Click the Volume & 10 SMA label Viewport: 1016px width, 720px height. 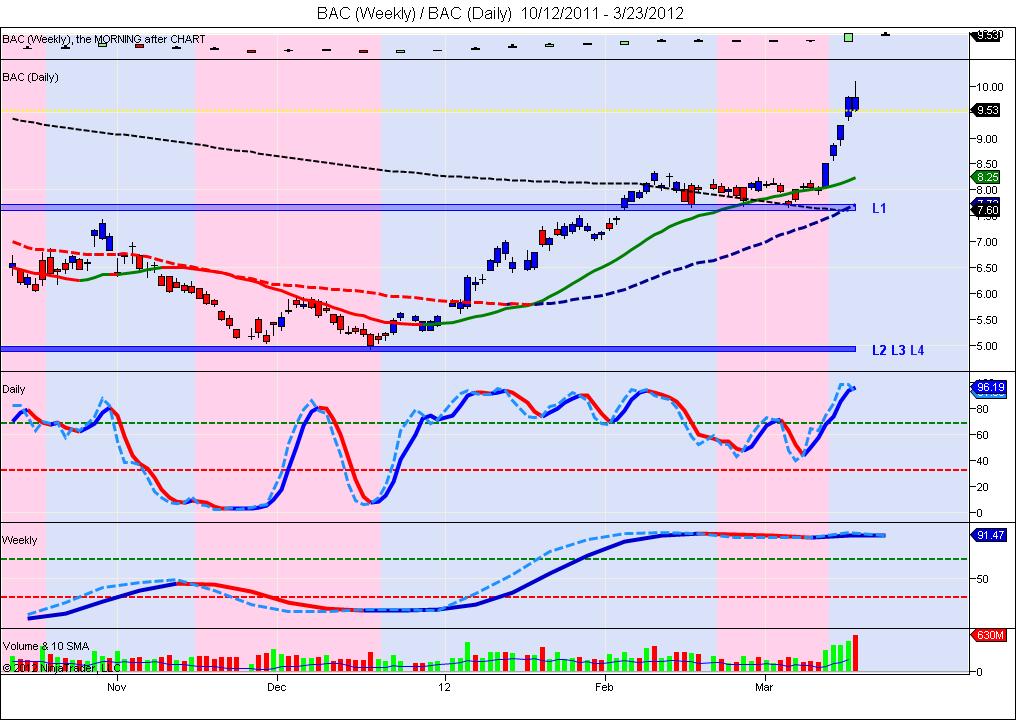tap(46, 646)
